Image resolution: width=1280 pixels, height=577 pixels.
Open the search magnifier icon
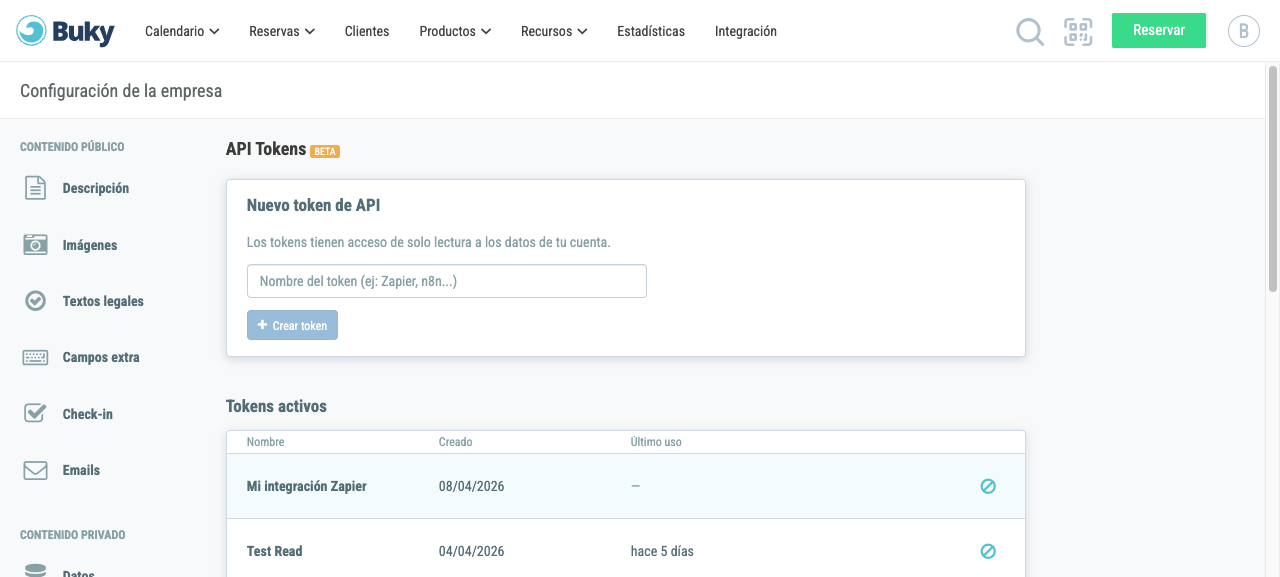click(1030, 32)
